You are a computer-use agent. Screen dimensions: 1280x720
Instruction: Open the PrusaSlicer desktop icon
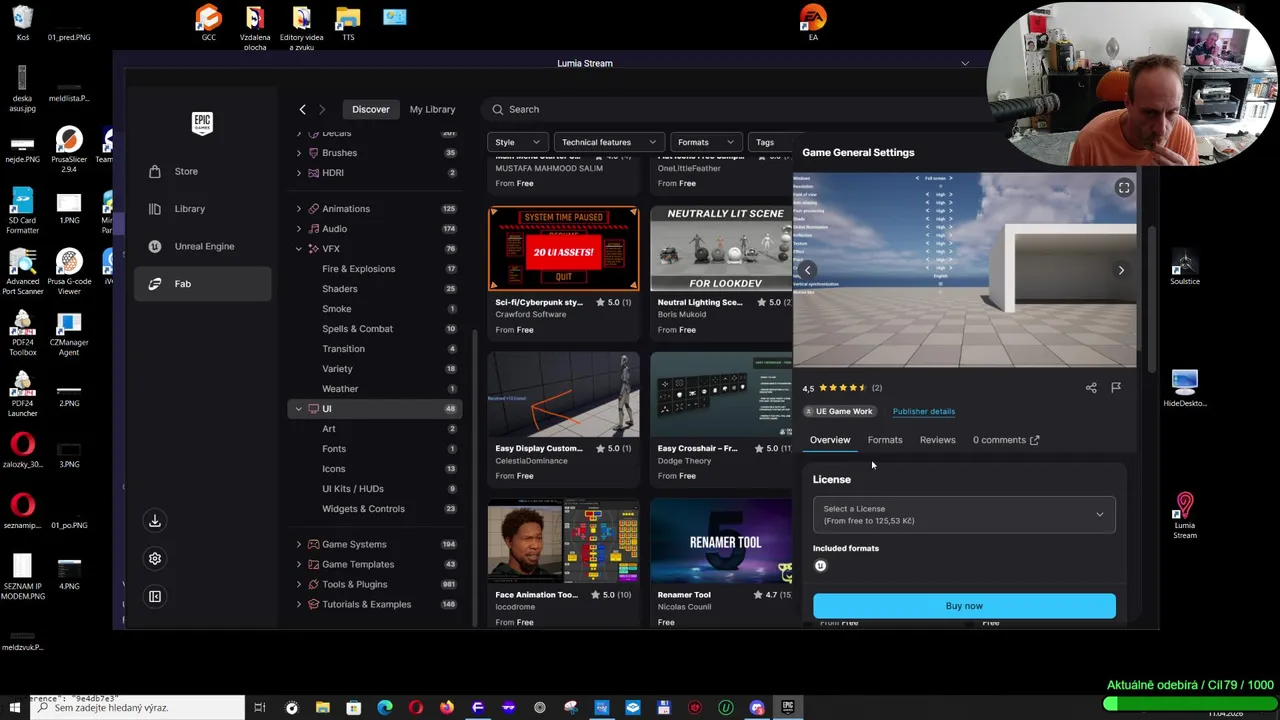pos(69,147)
